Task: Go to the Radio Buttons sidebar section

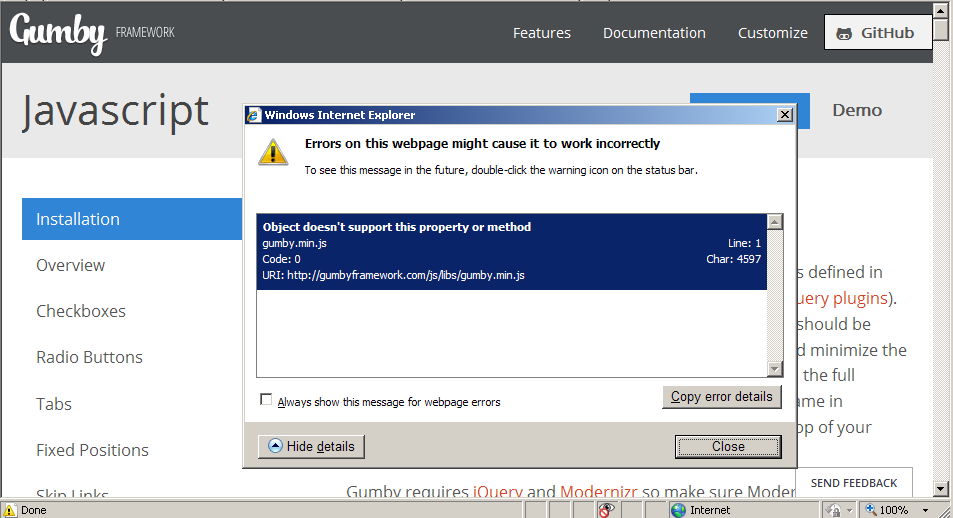Action: (x=89, y=357)
